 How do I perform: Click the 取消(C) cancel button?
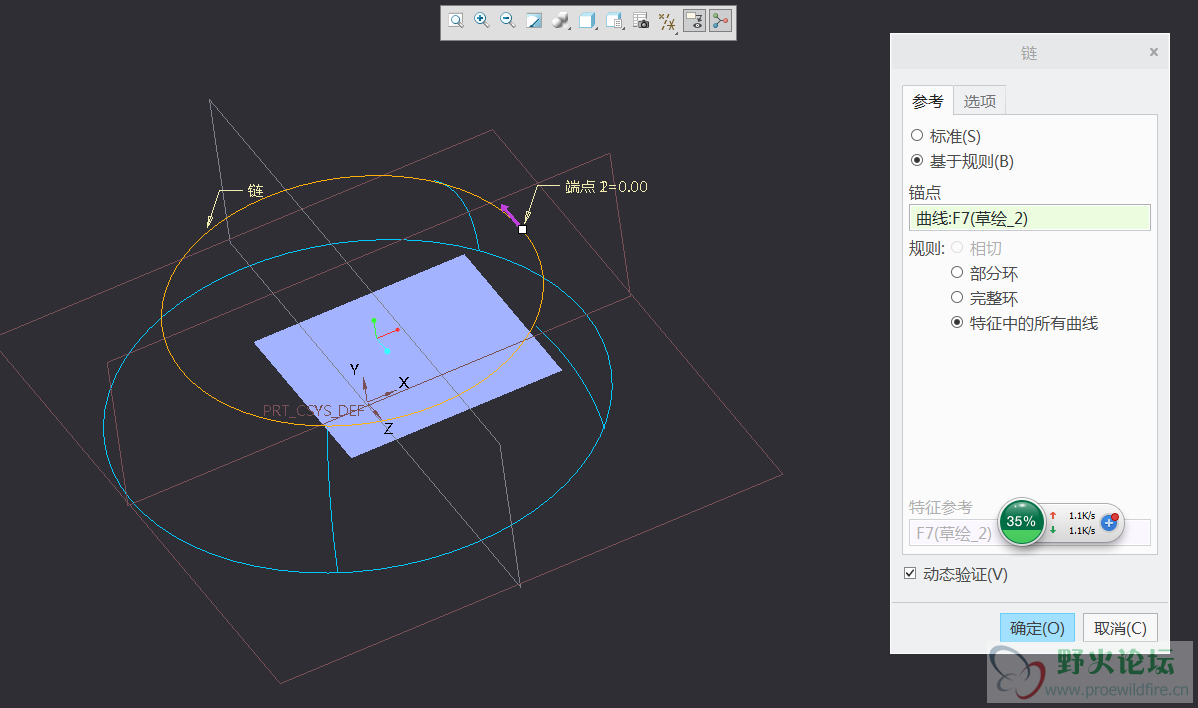tap(1120, 628)
